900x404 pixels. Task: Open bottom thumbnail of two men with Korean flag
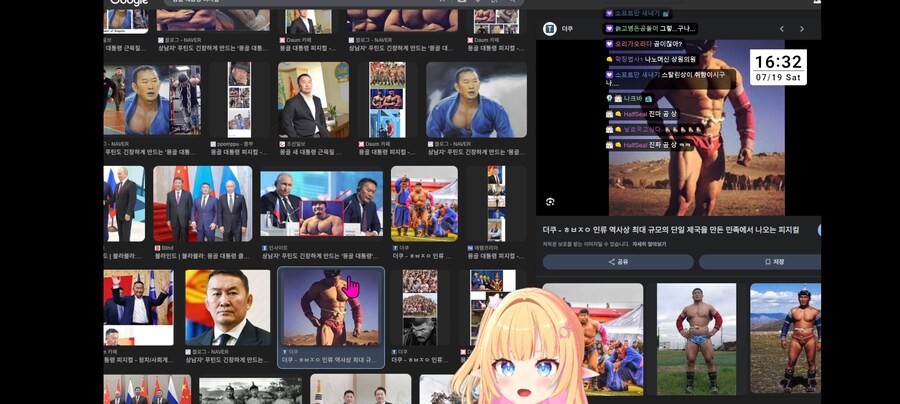tap(360, 389)
